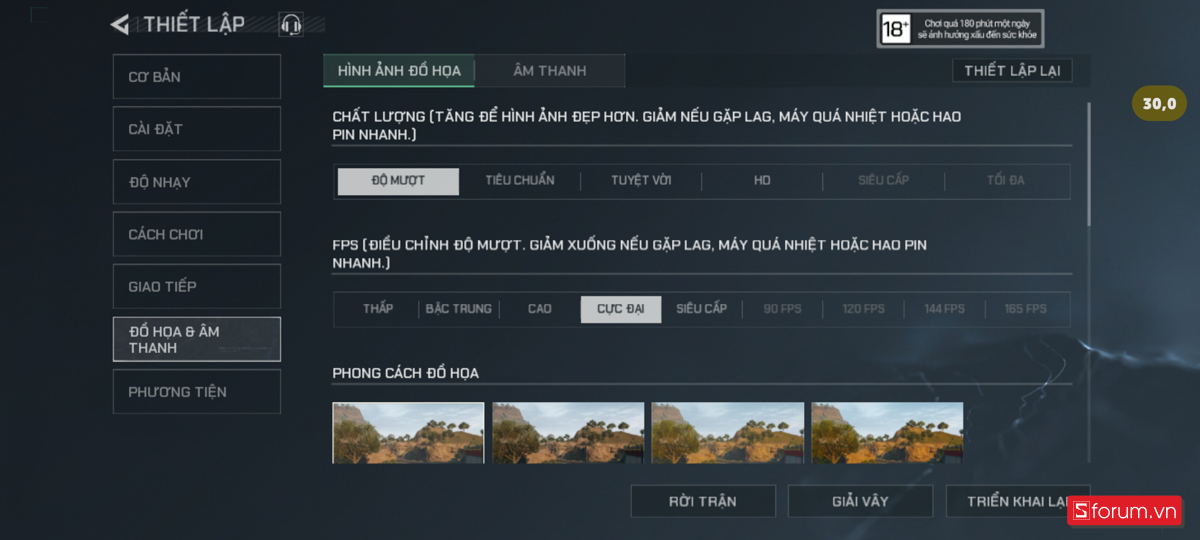
Task: Set FPS to CỰC ĐẠI
Action: pos(621,309)
